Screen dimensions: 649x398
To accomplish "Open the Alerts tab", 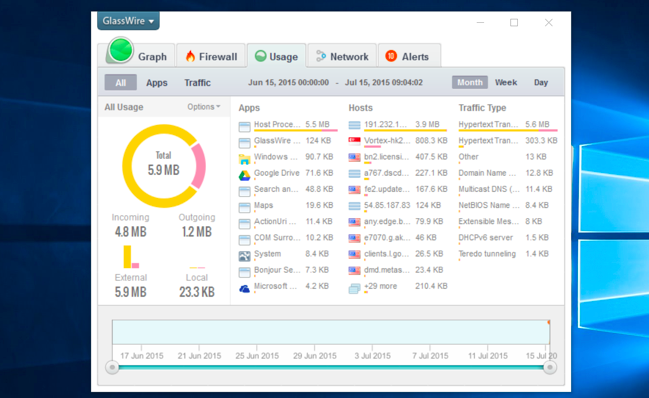I will pos(409,56).
